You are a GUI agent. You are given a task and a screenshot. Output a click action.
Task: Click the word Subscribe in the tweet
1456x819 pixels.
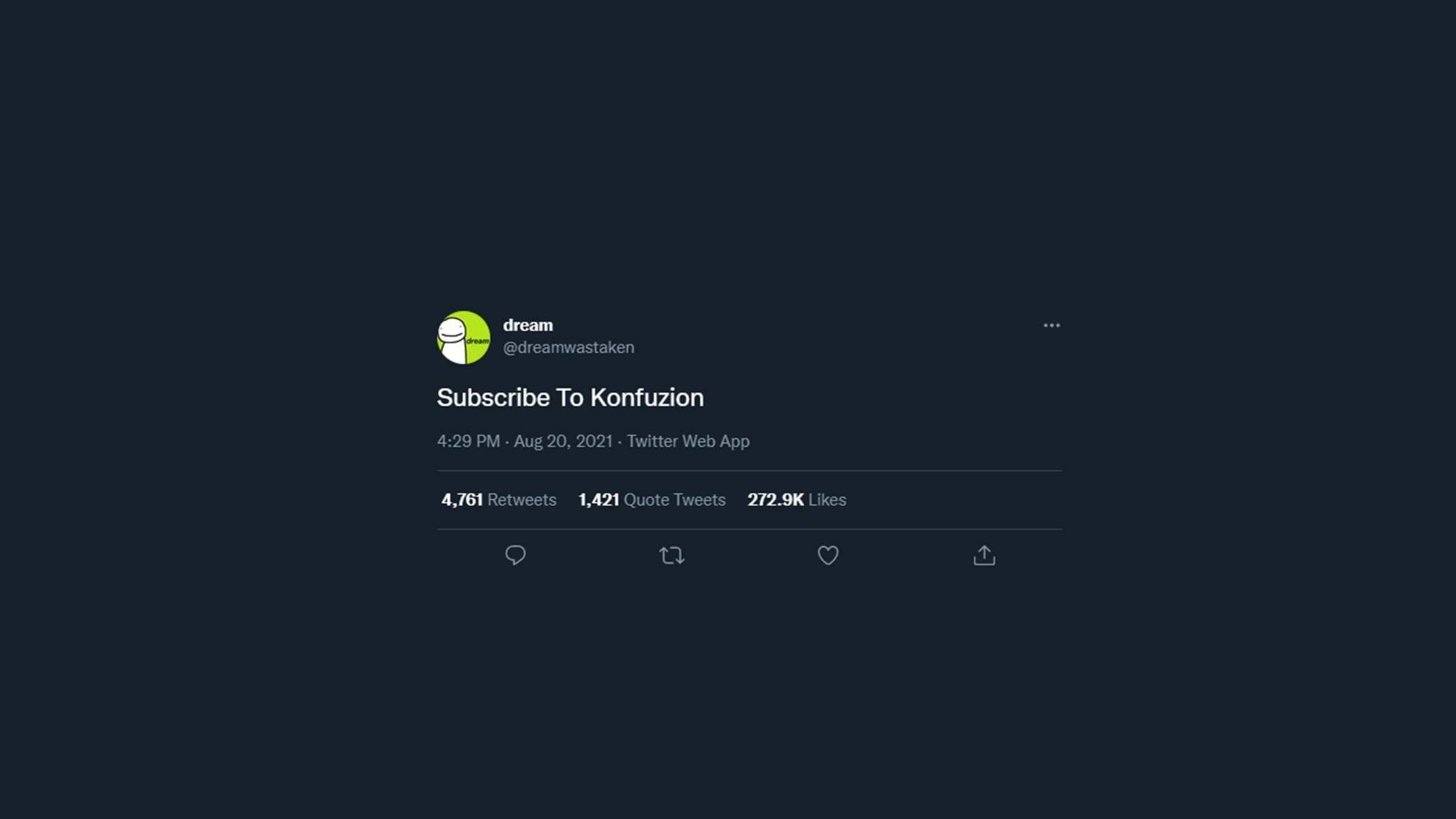tap(493, 398)
